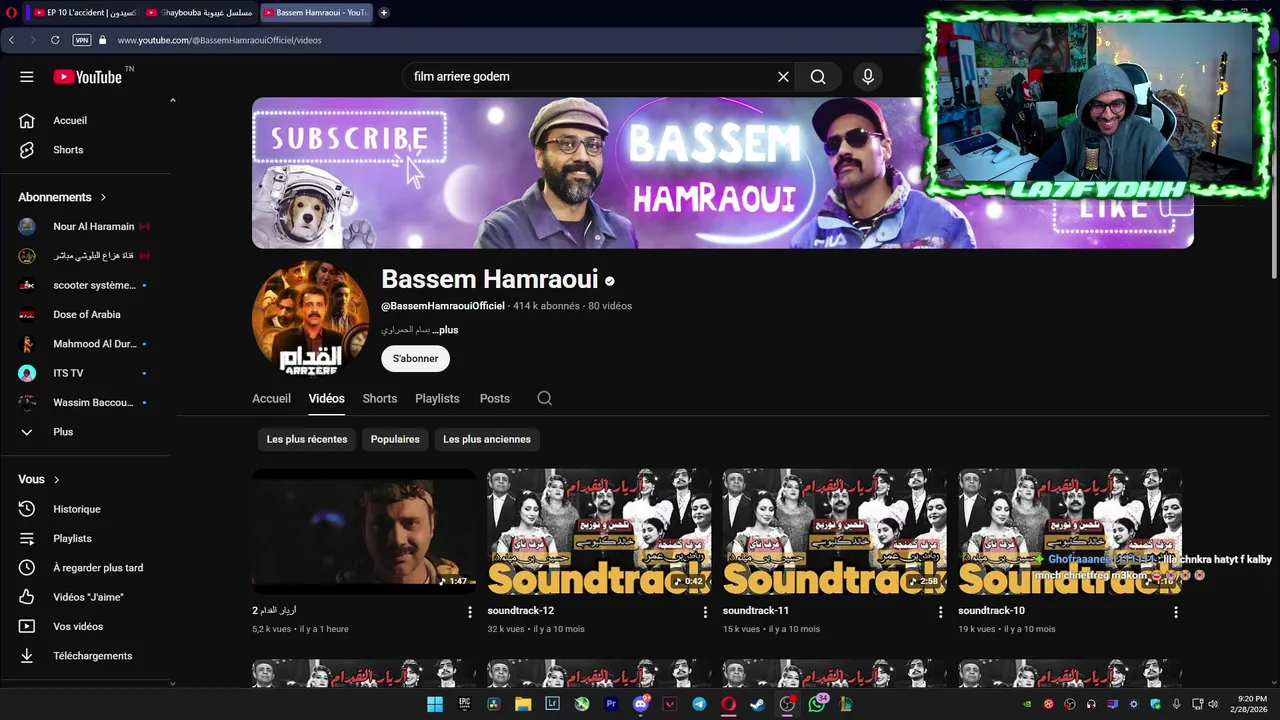Screen dimensions: 1280x720
Task: Open Telegram from the taskbar
Action: coord(699,704)
